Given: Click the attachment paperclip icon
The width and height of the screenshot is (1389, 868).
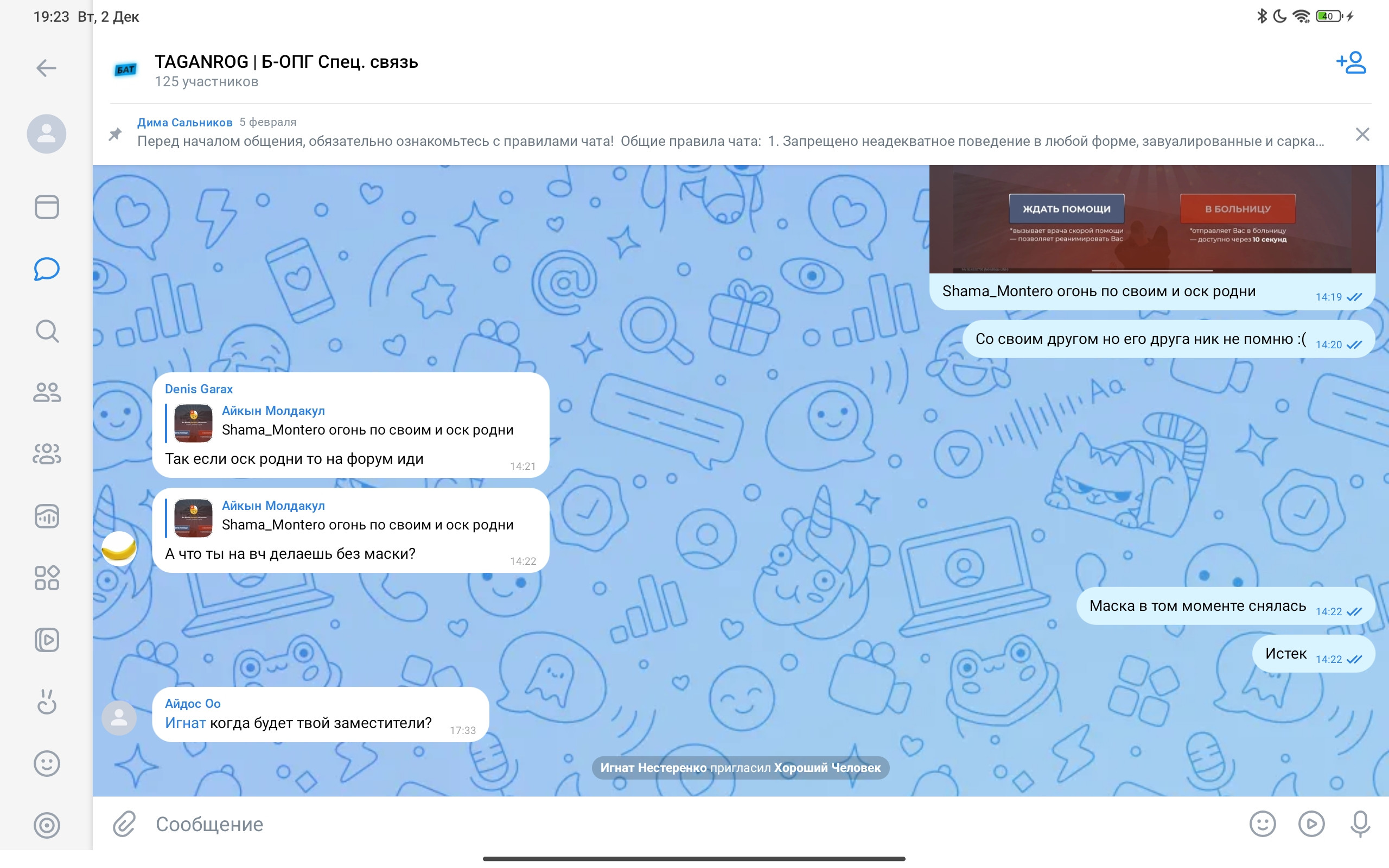Looking at the screenshot, I should 124,824.
